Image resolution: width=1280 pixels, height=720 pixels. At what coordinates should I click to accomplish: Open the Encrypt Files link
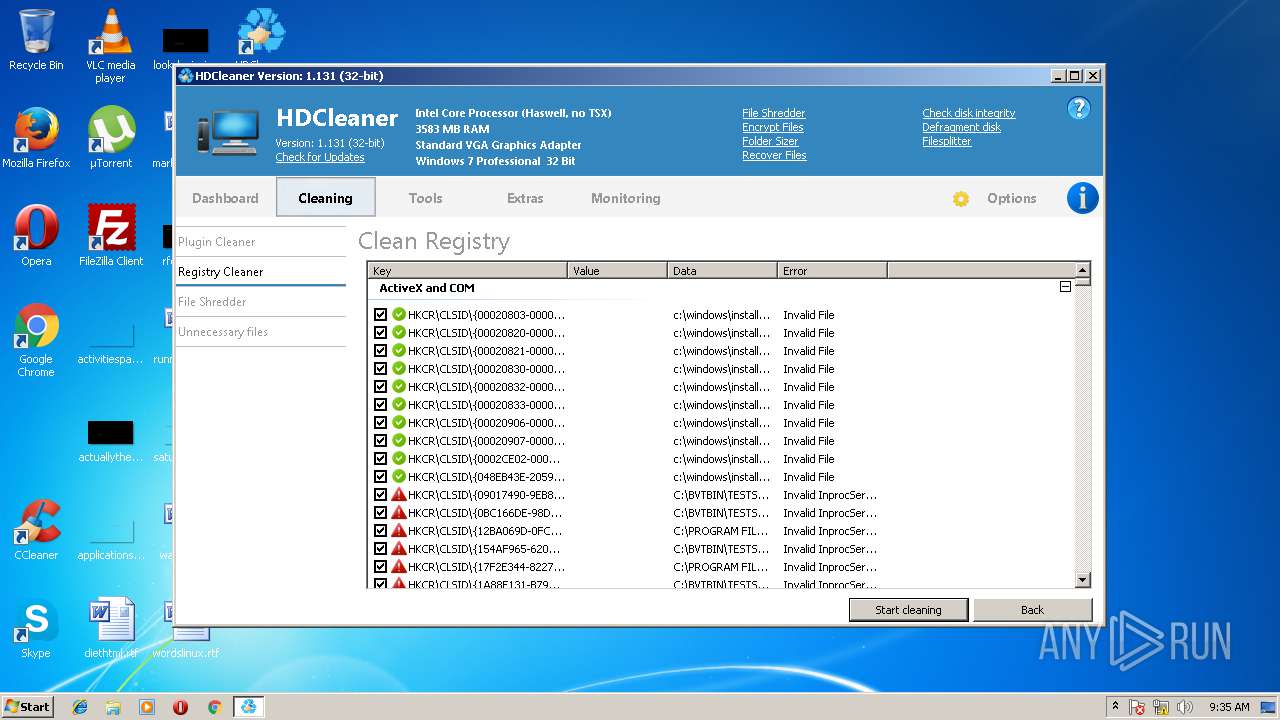(x=773, y=127)
